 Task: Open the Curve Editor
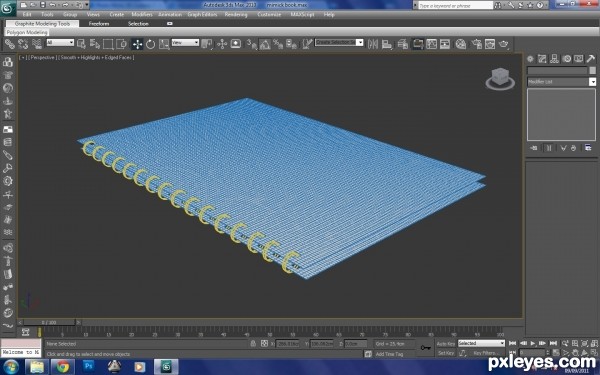pos(431,44)
